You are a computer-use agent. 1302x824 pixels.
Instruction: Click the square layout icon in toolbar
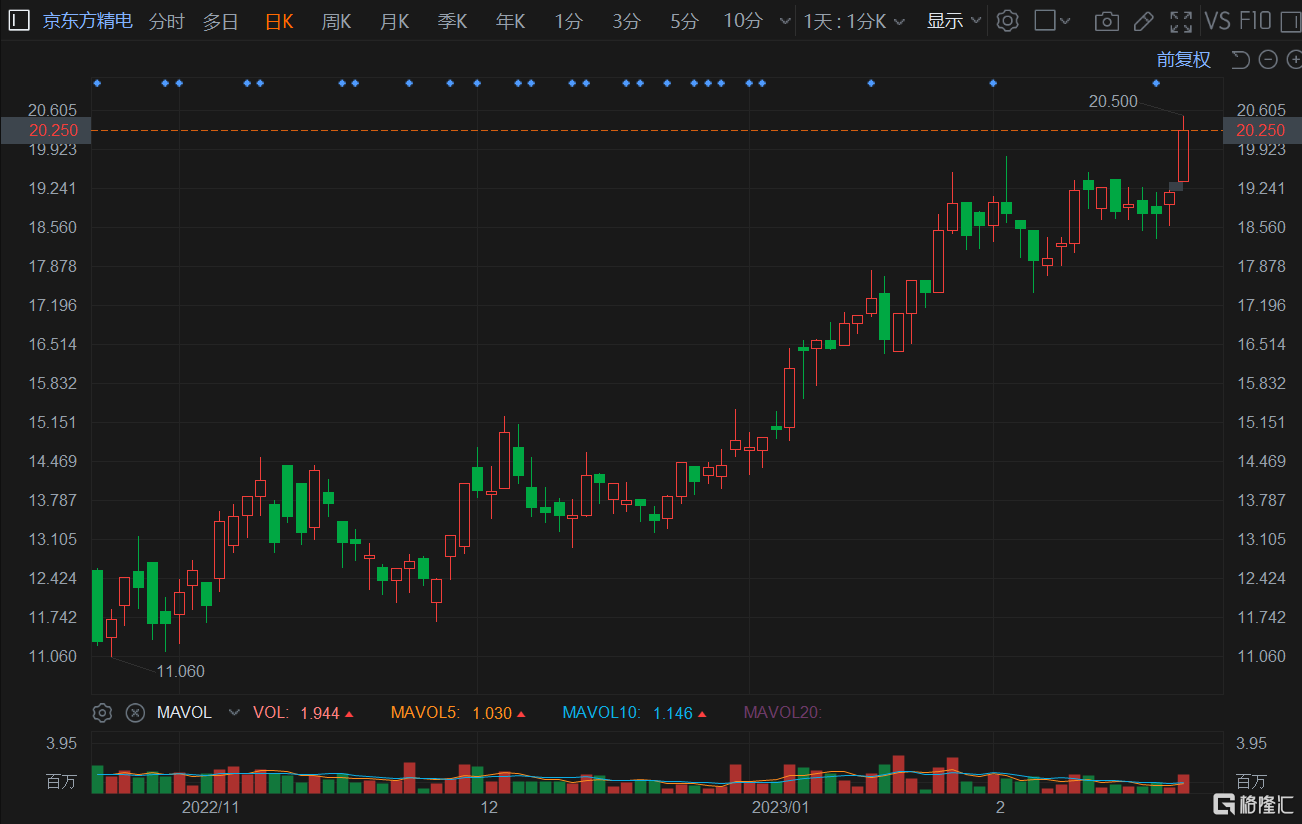tap(1045, 20)
